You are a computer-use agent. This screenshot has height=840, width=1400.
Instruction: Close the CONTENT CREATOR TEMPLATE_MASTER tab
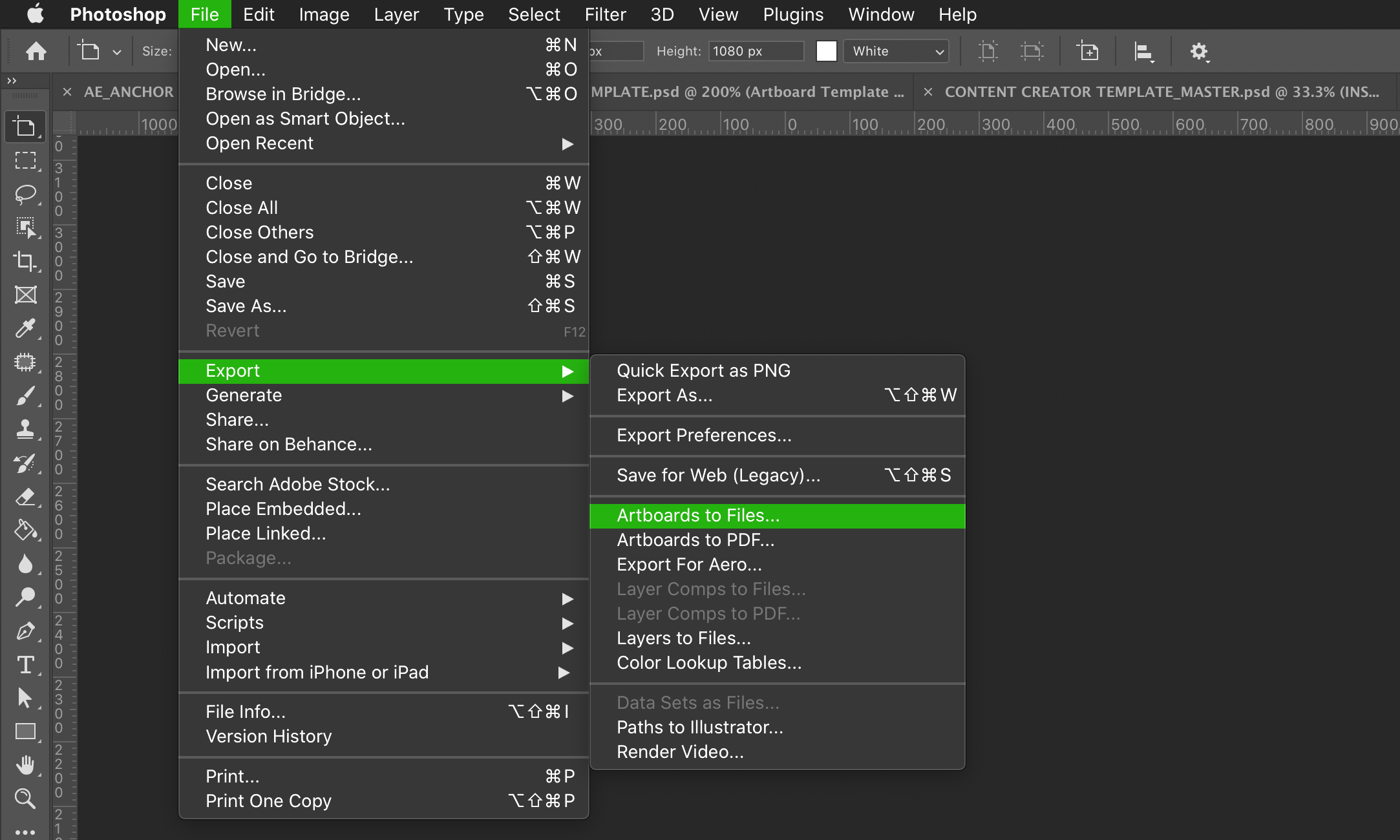[928, 92]
